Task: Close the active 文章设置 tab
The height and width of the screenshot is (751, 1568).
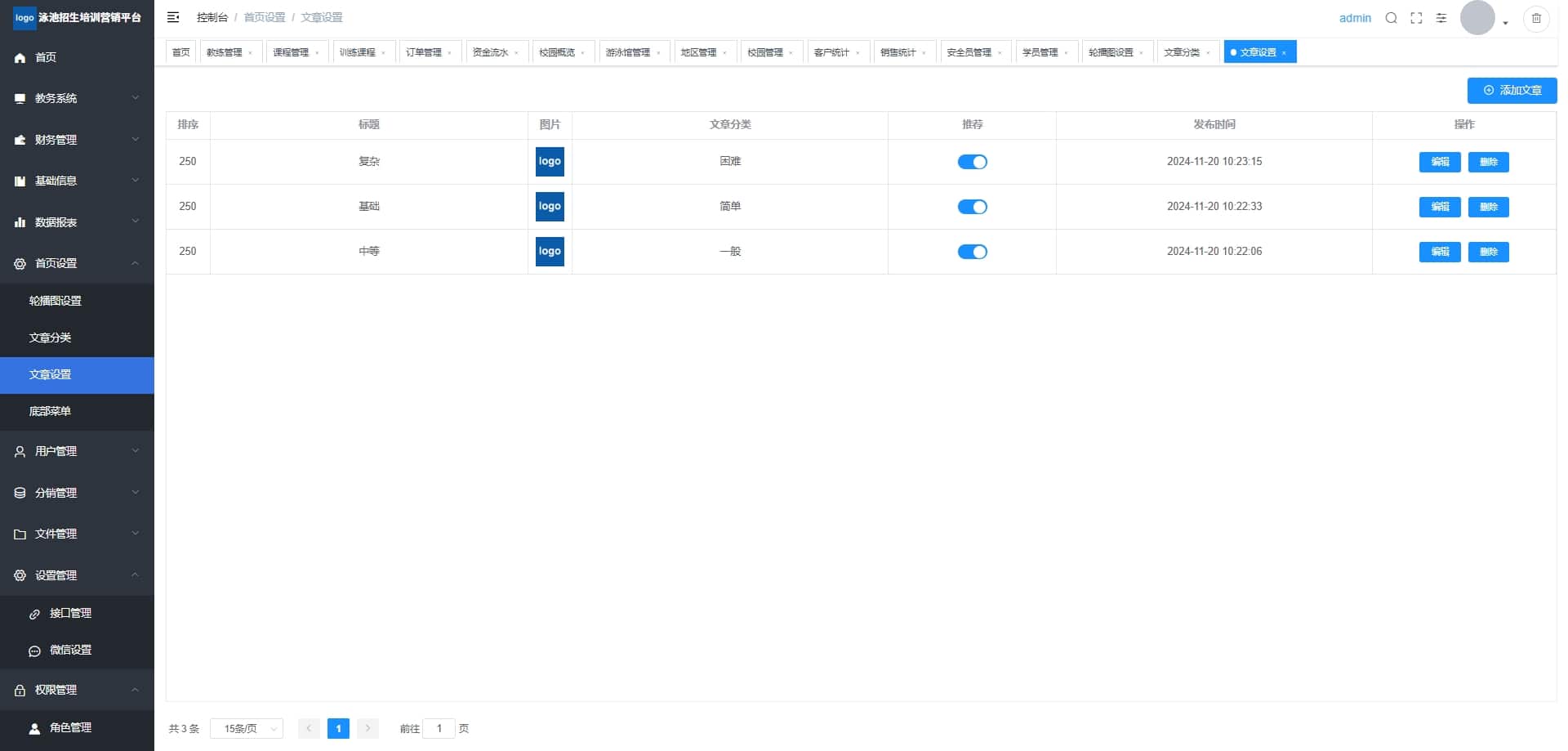Action: pyautogui.click(x=1285, y=53)
